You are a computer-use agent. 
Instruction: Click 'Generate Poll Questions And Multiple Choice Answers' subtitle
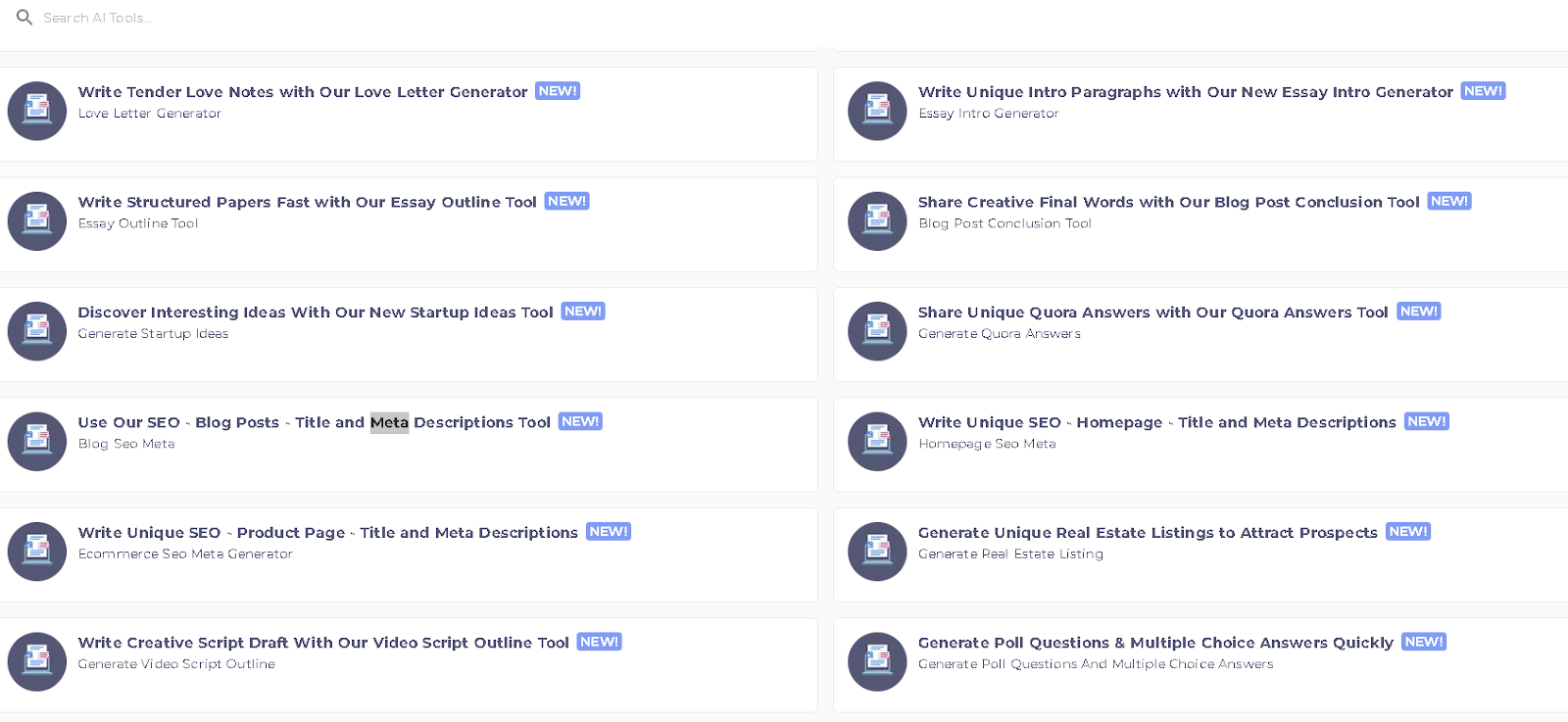tap(1096, 664)
